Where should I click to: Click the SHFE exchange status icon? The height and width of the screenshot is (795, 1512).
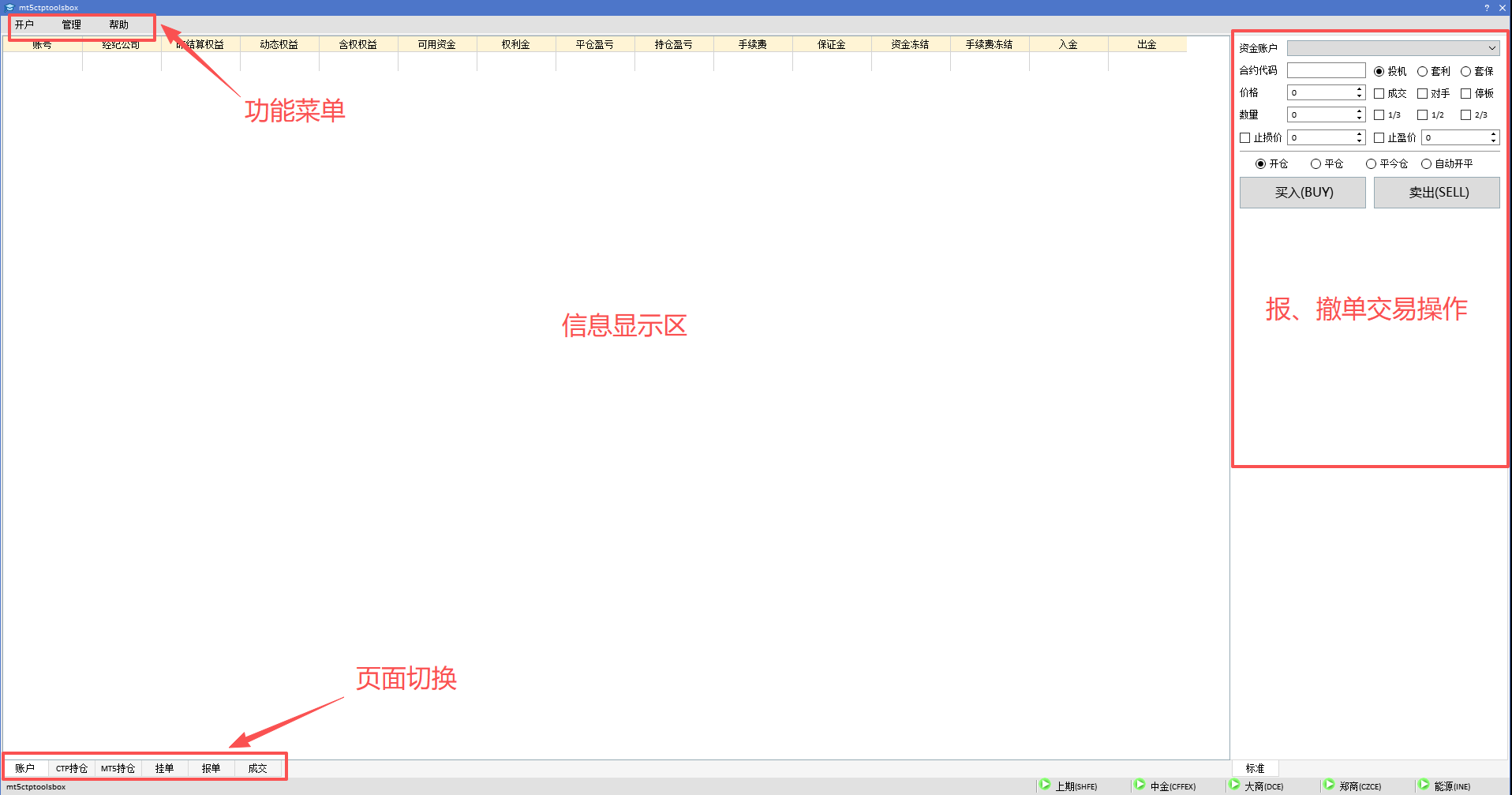click(1045, 785)
